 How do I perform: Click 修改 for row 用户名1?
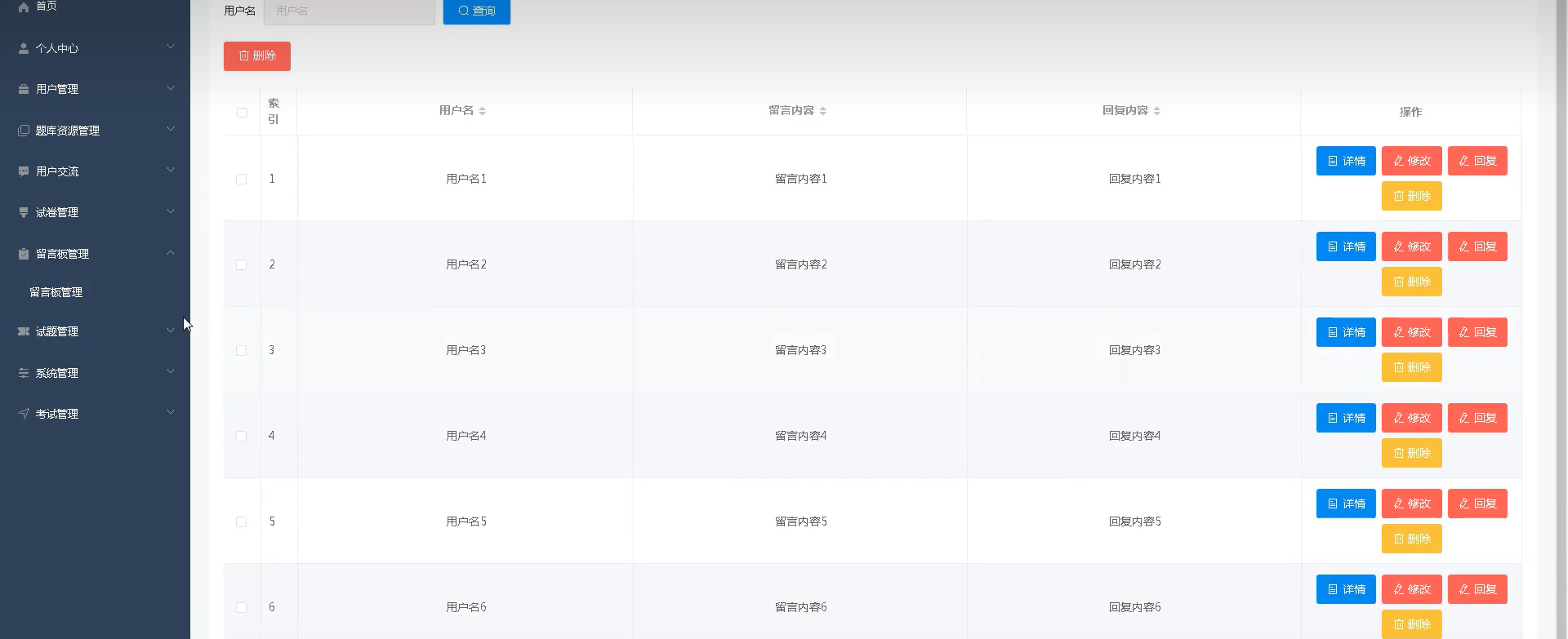(1412, 161)
